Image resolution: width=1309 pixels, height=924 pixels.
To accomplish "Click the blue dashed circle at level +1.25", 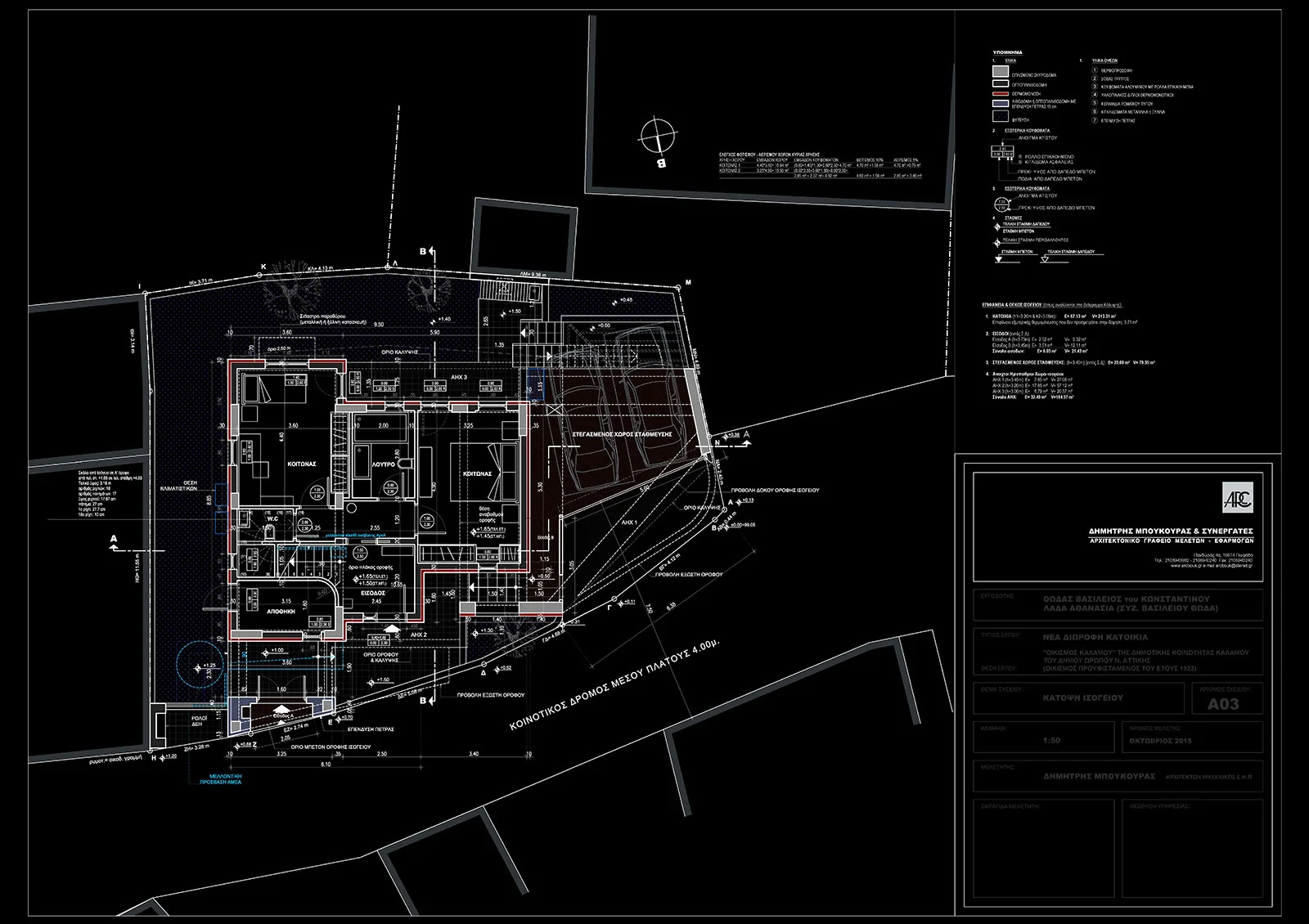I will click(197, 666).
